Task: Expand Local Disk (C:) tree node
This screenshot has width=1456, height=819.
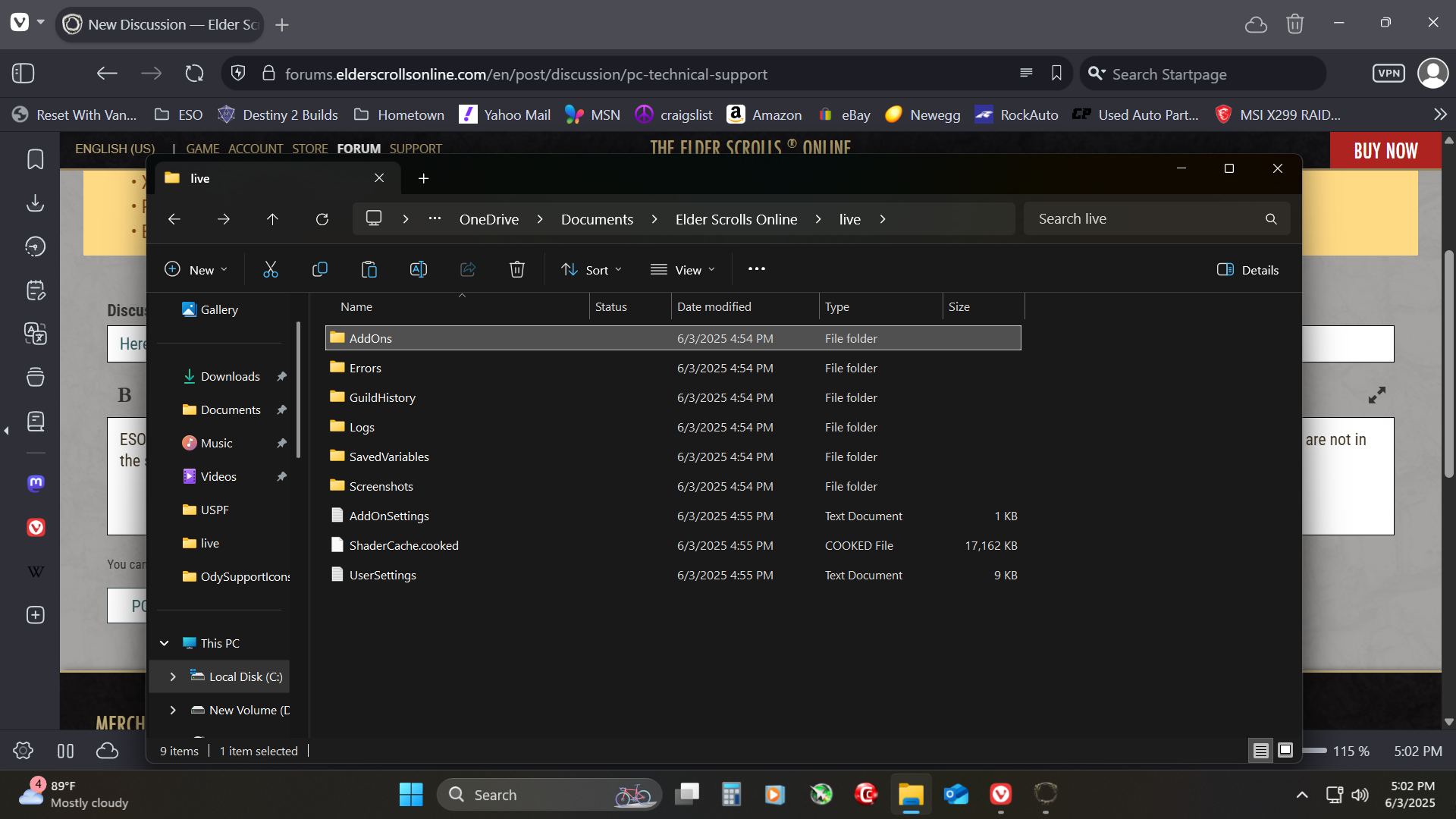Action: (x=173, y=676)
